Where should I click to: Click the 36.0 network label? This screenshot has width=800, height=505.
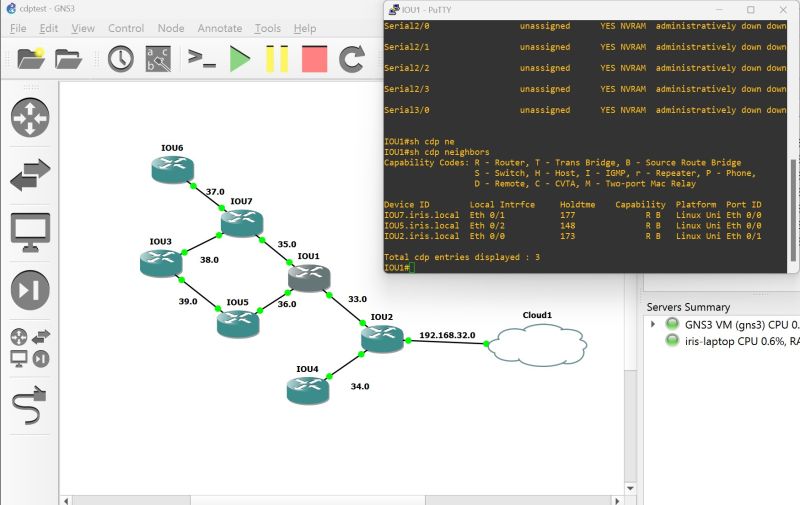287,304
